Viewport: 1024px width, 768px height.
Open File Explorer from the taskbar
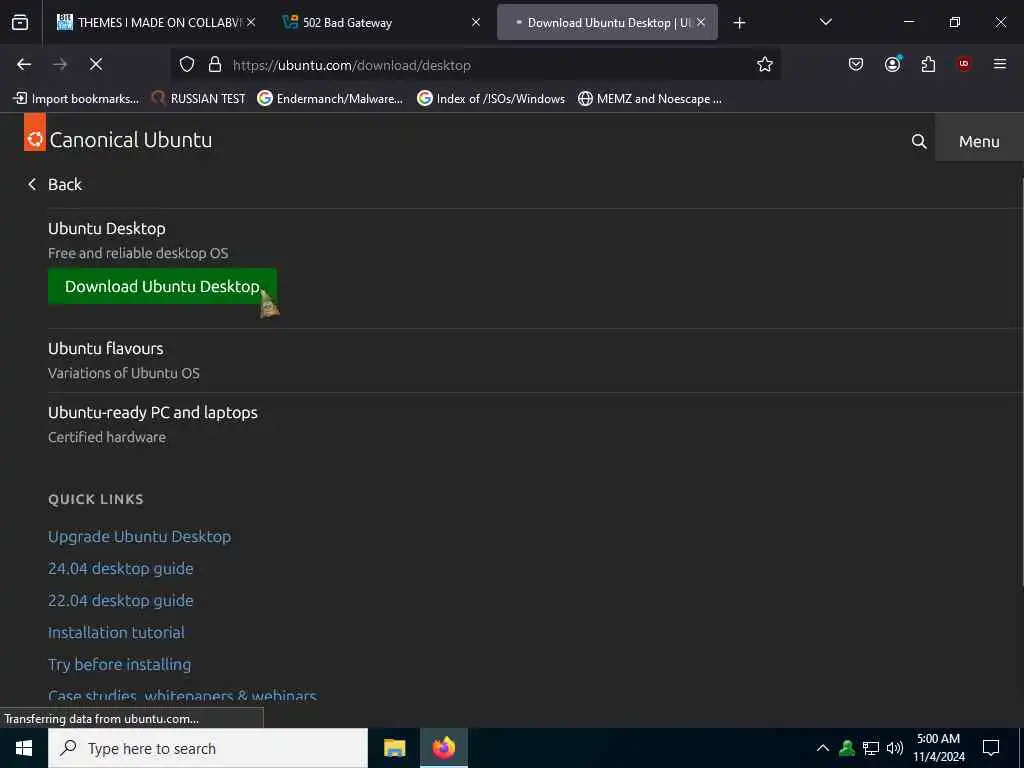click(x=394, y=748)
